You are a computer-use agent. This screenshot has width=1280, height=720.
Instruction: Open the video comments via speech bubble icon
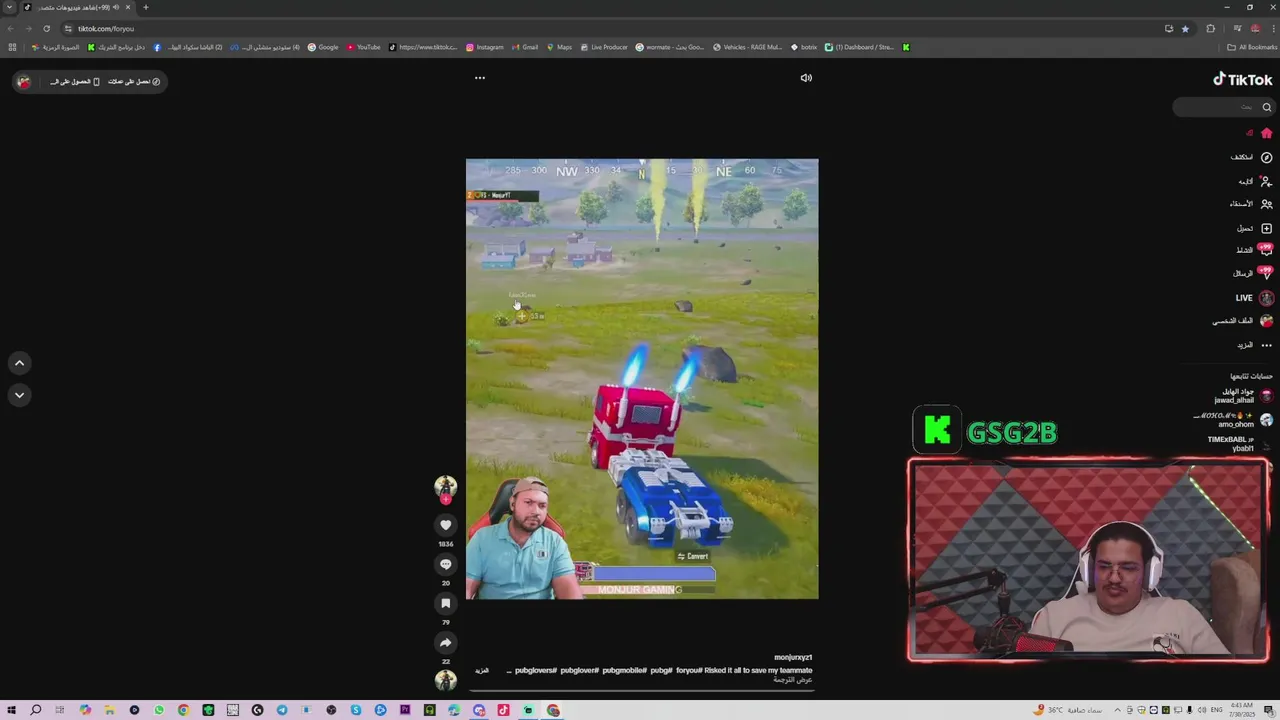click(446, 564)
